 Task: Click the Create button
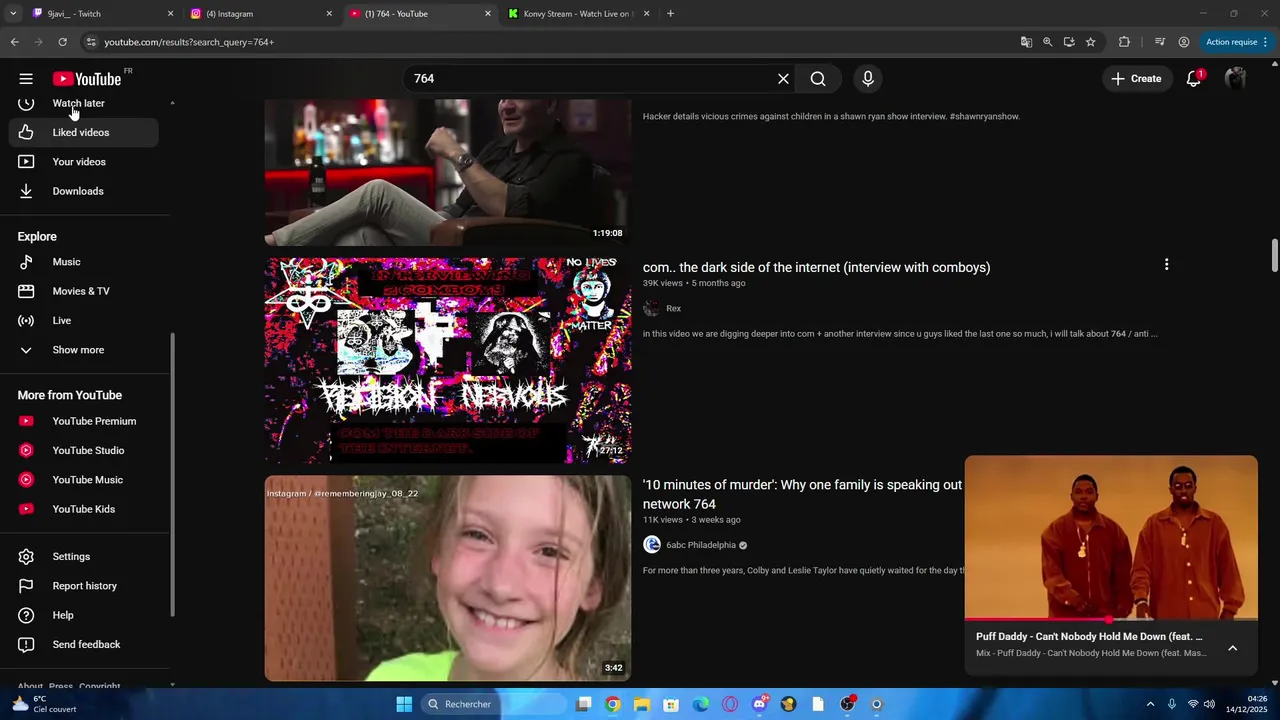[x=1136, y=79]
